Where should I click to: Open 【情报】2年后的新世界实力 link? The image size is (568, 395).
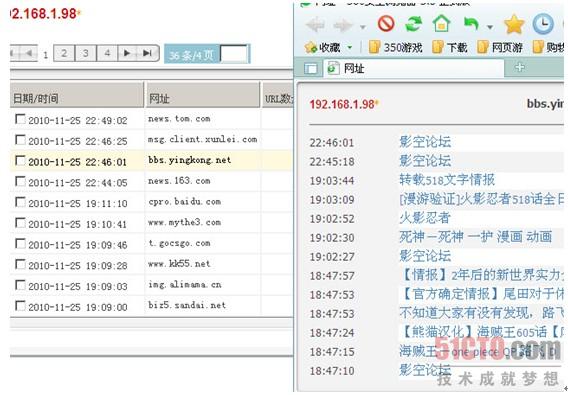[x=481, y=275]
